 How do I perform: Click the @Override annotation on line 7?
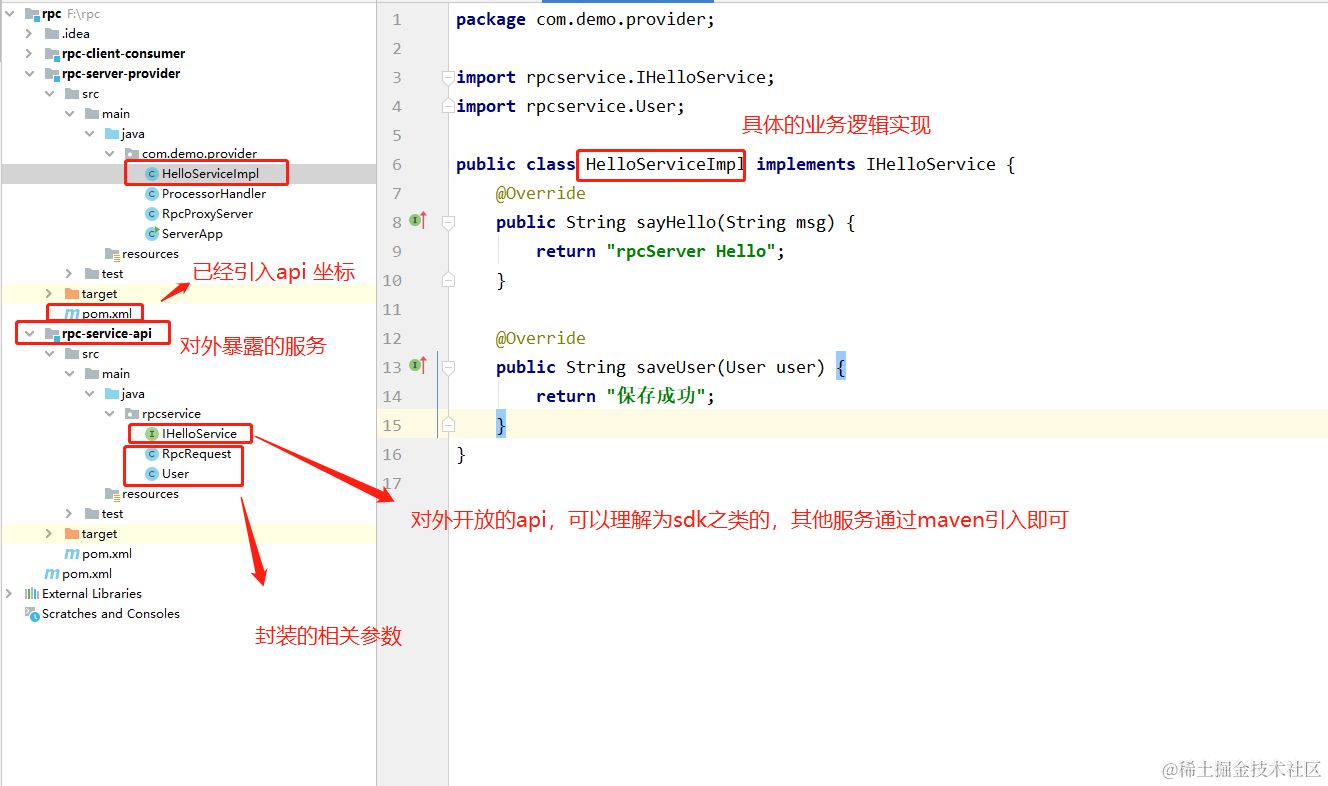click(x=541, y=193)
